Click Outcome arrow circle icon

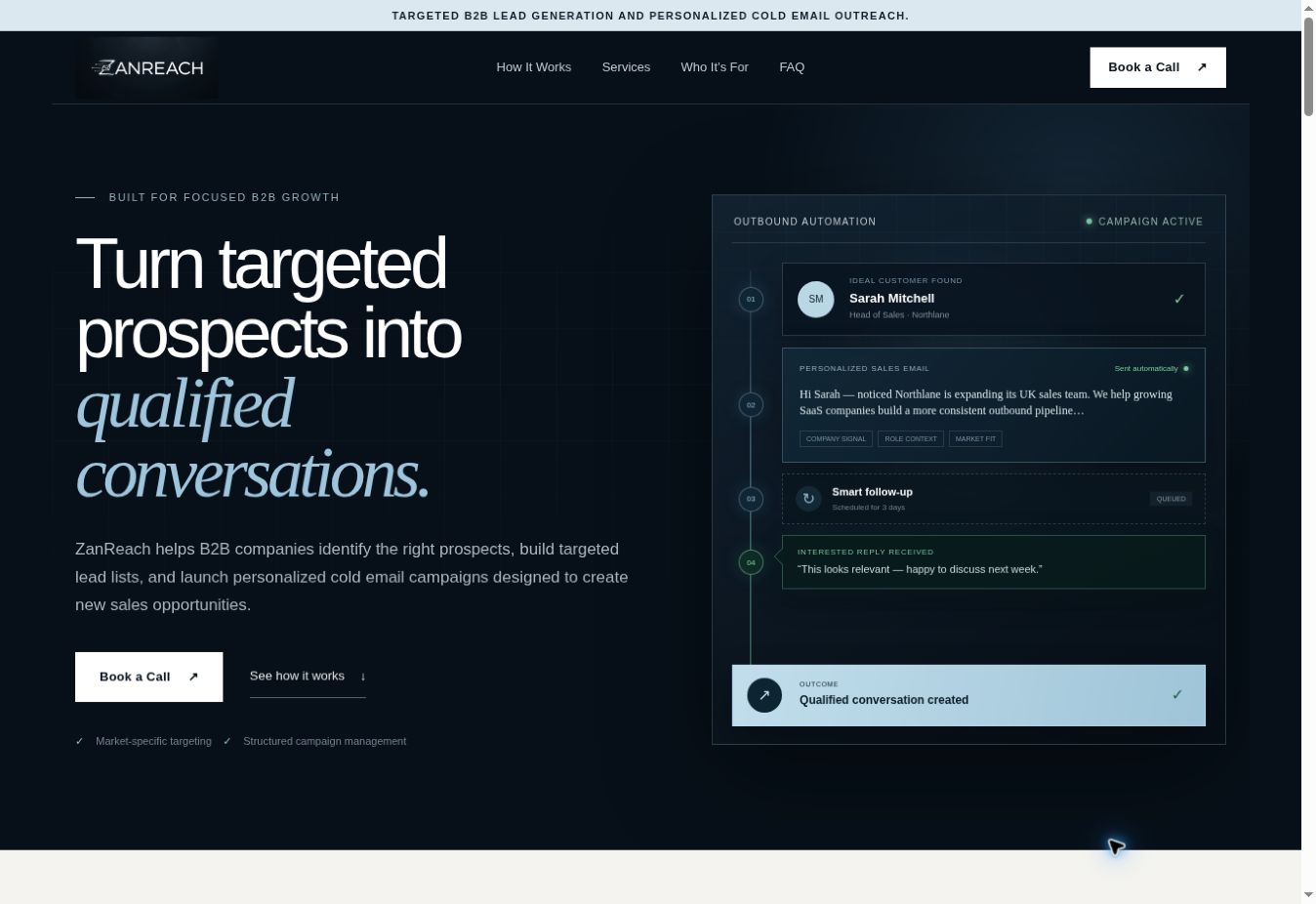pos(764,695)
